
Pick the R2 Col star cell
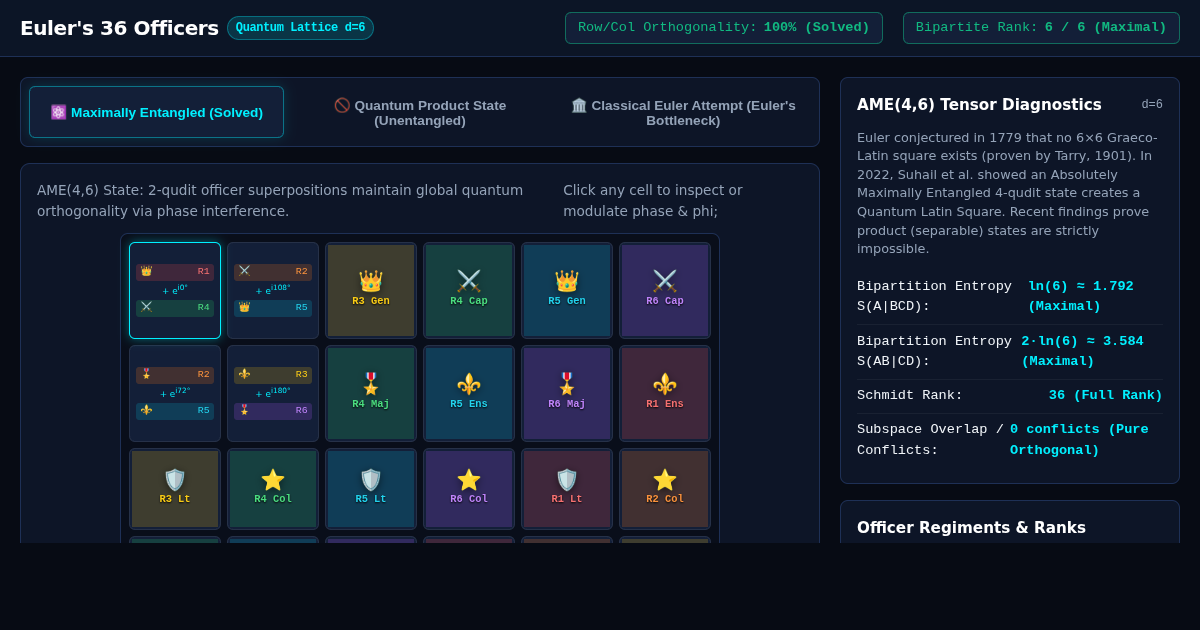665,489
